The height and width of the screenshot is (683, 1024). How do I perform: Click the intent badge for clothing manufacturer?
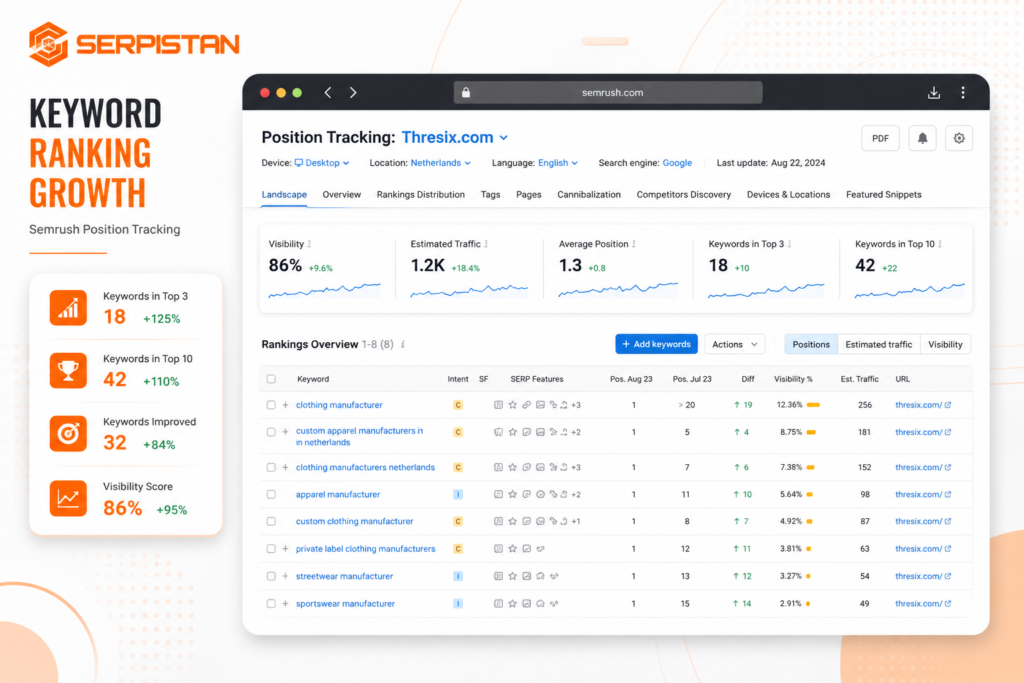[x=458, y=405]
